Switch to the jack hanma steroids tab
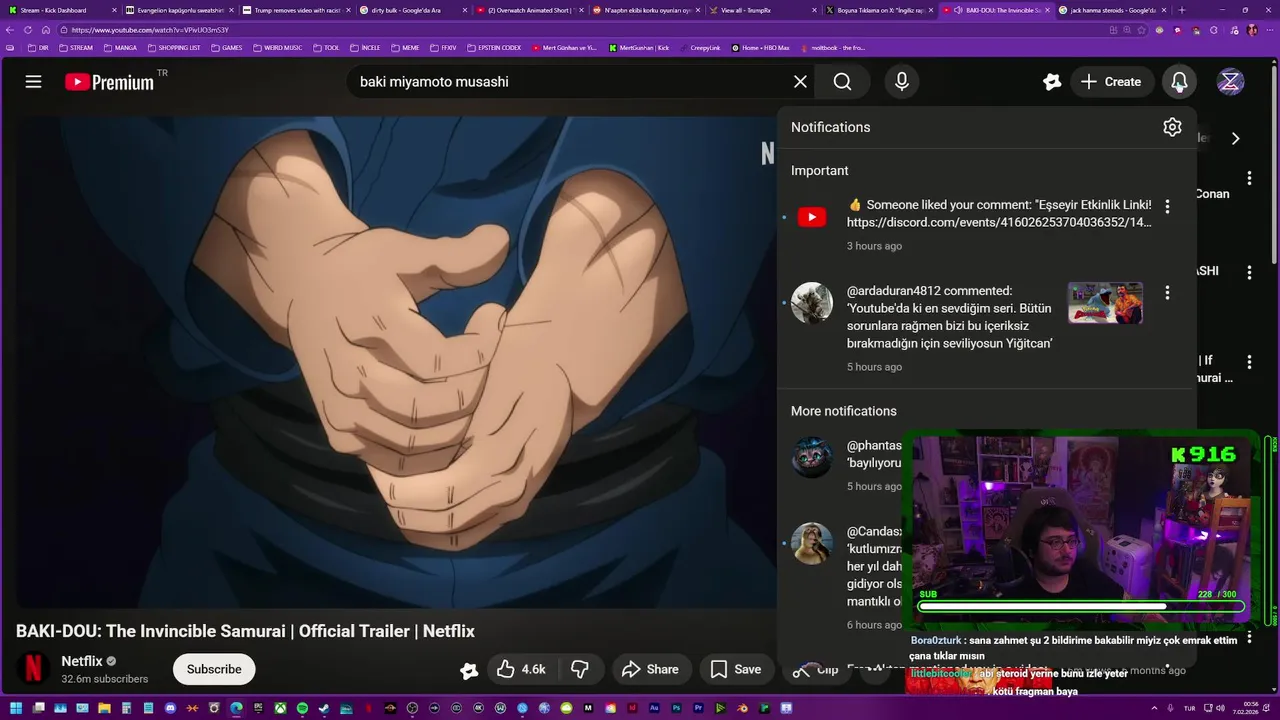1280x720 pixels. [x=1113, y=10]
